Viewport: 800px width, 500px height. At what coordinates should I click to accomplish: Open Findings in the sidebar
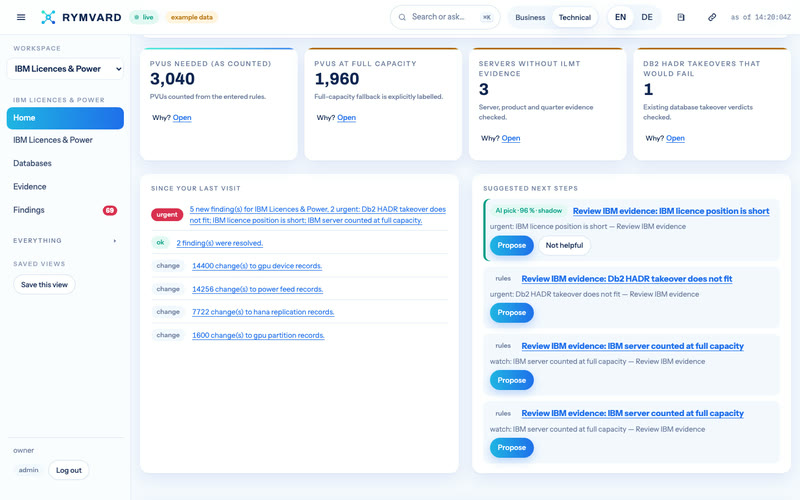65,210
